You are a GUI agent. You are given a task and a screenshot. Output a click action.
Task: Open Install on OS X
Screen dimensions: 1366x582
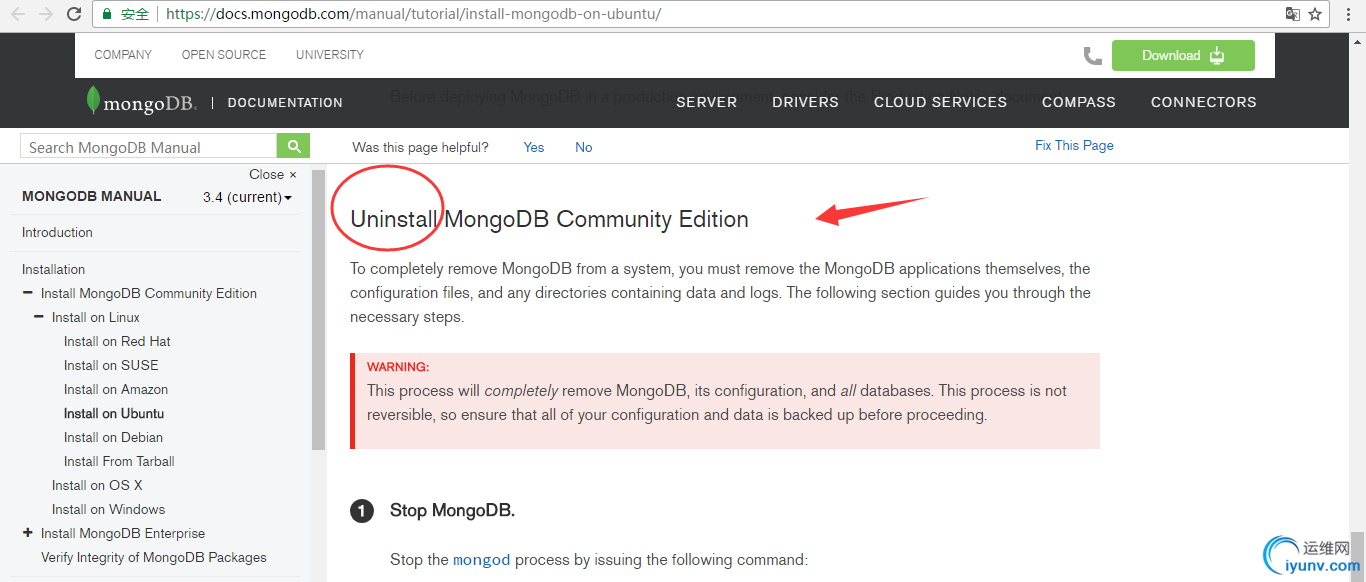pos(97,485)
